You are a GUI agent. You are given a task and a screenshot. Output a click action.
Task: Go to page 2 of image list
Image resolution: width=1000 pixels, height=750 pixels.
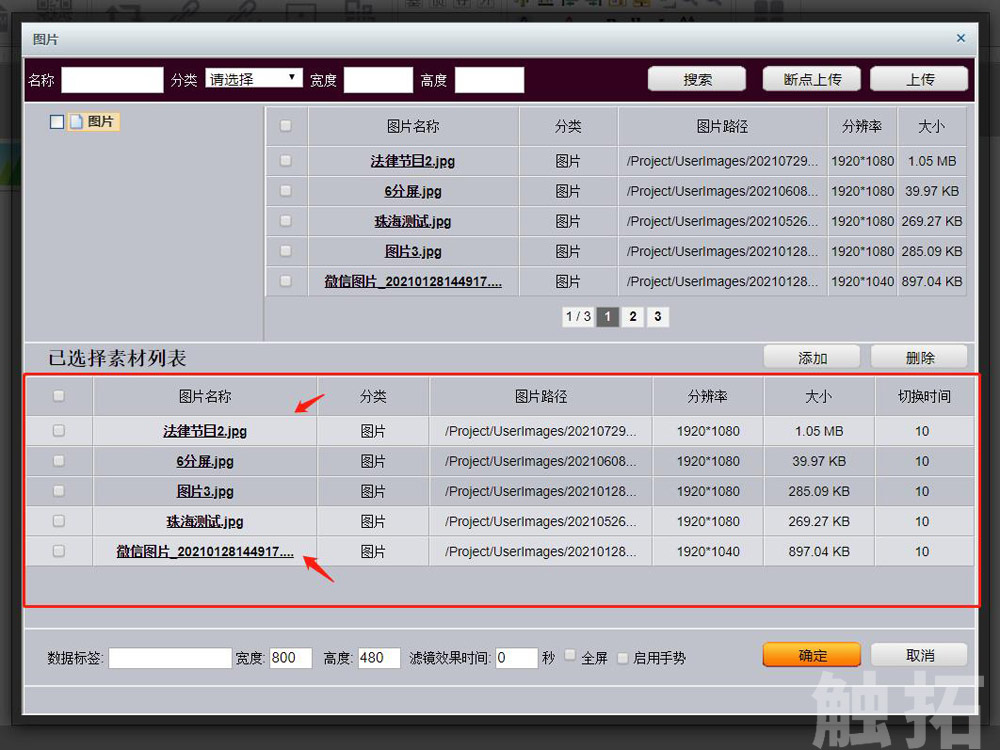(633, 316)
